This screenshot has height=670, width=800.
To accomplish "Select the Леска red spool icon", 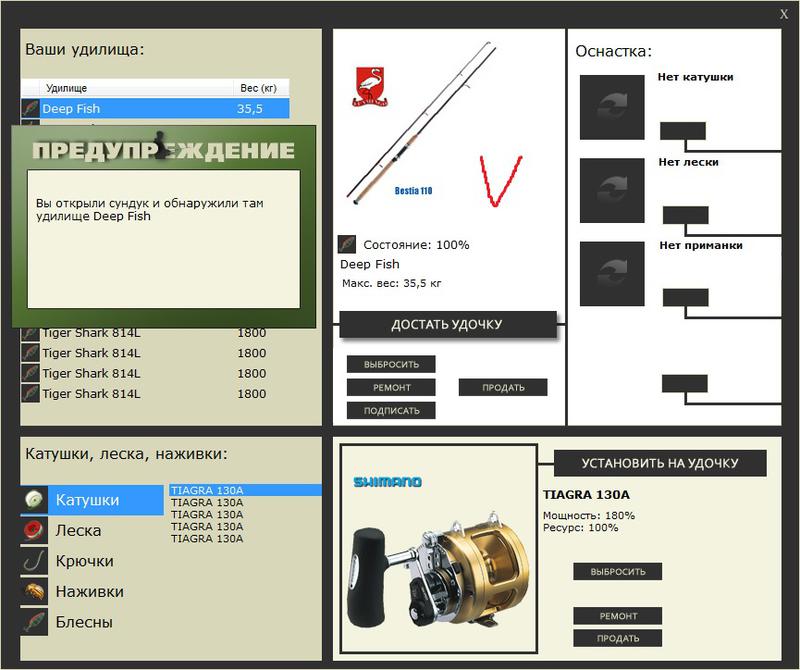I will click(34, 531).
